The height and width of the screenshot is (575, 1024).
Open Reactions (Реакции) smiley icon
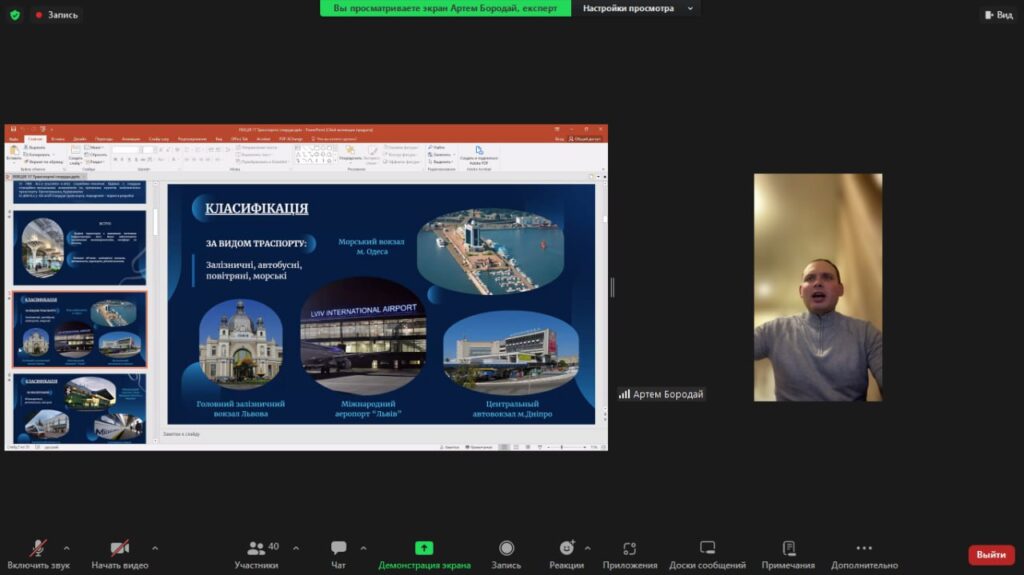(566, 548)
